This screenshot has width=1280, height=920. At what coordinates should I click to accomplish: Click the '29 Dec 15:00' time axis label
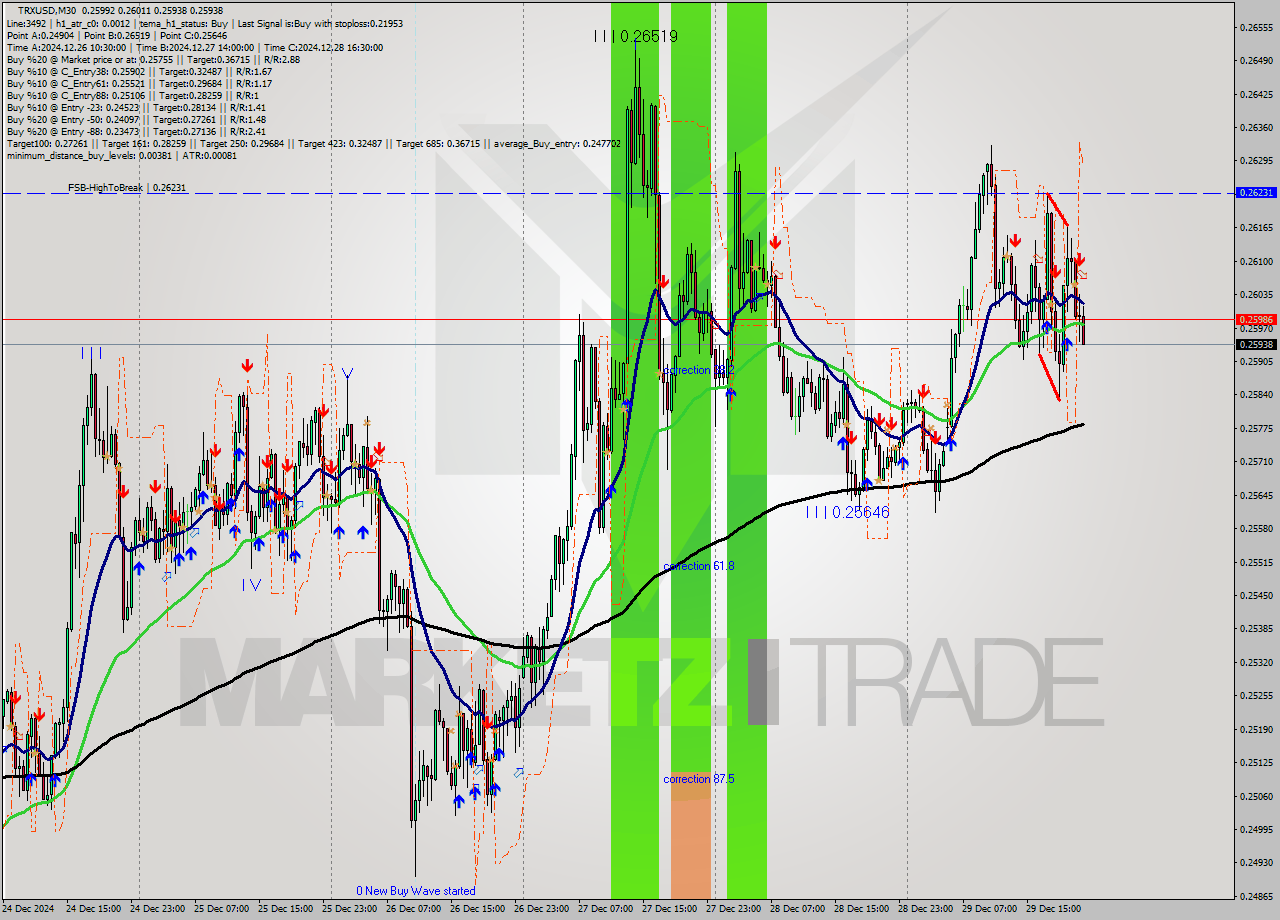1053,909
